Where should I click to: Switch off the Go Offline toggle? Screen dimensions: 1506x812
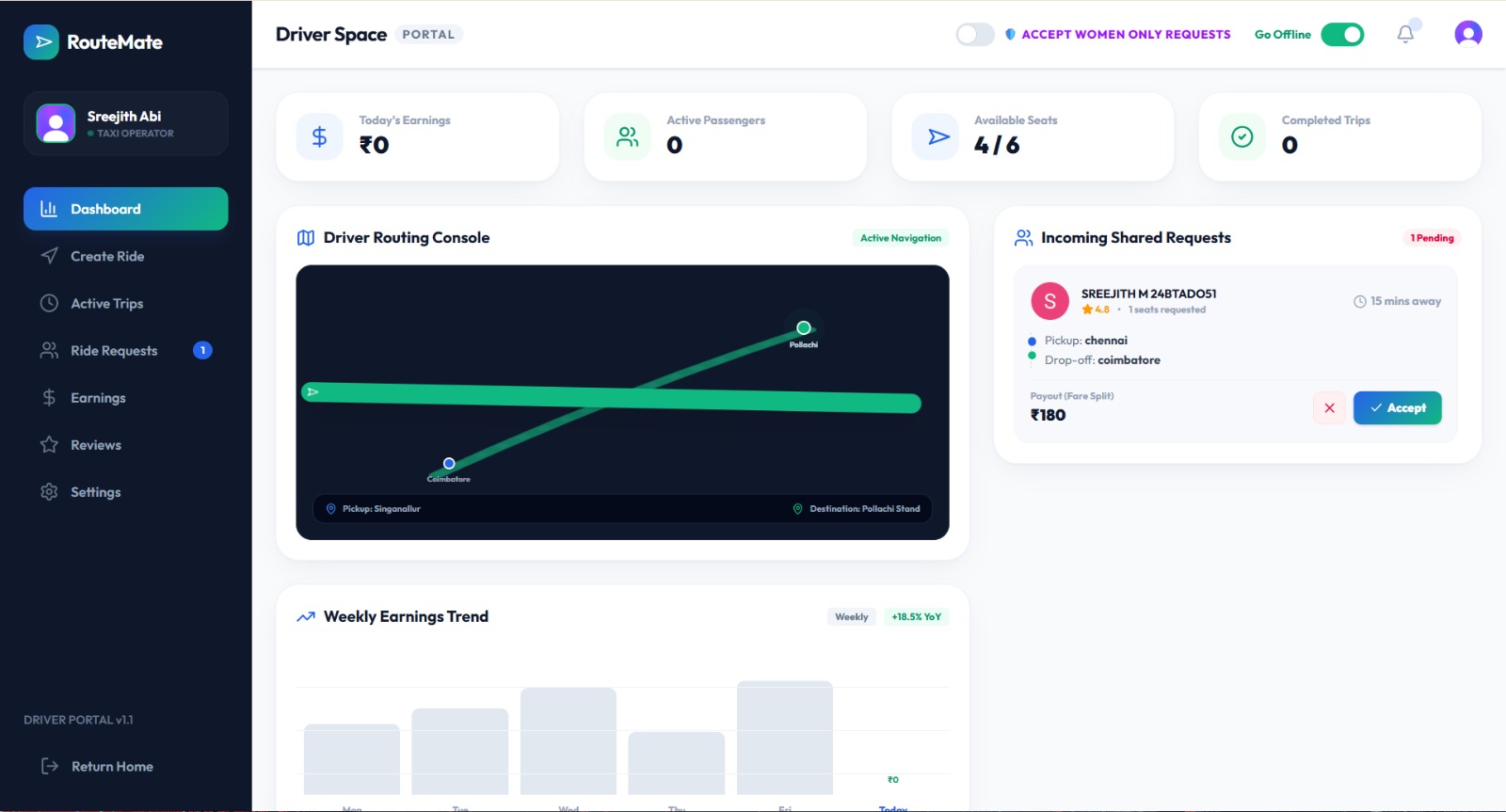pyautogui.click(x=1342, y=35)
